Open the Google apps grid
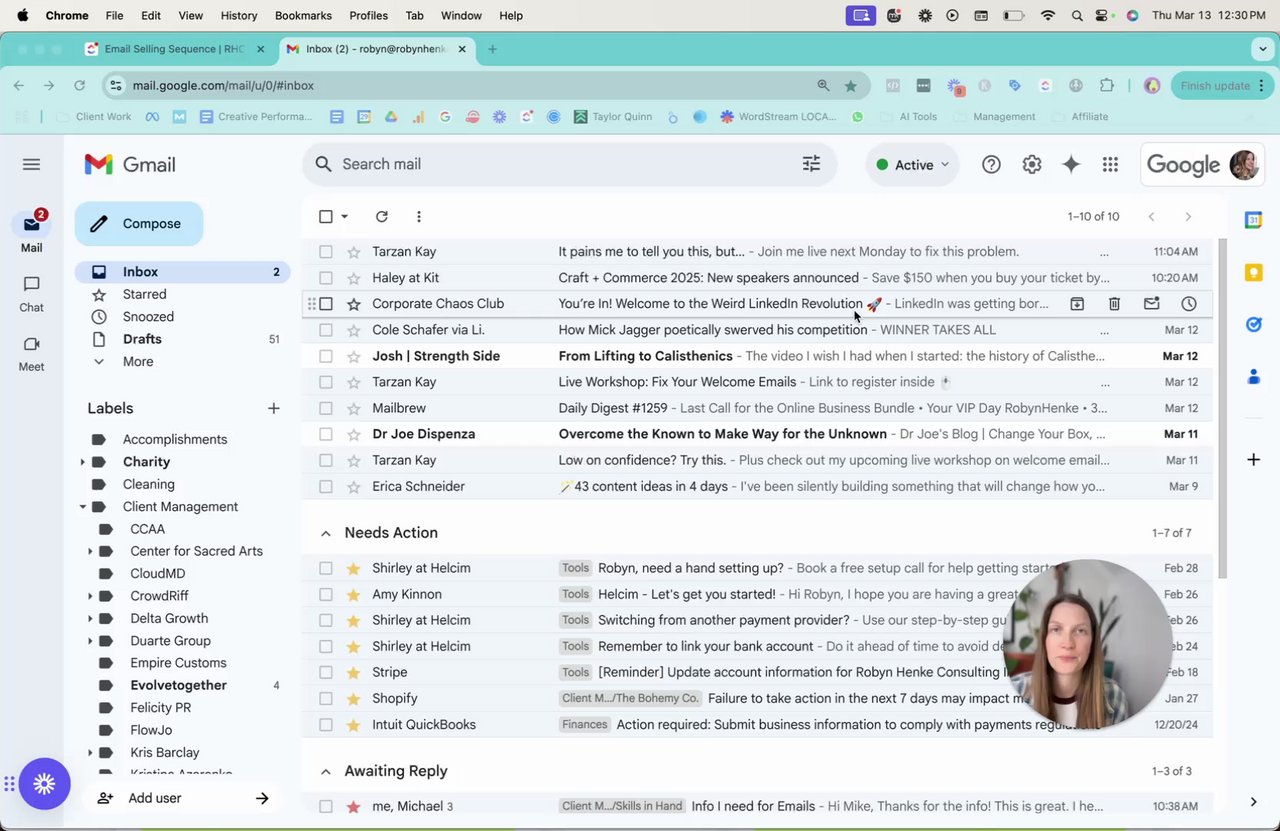1280x831 pixels. point(1110,165)
